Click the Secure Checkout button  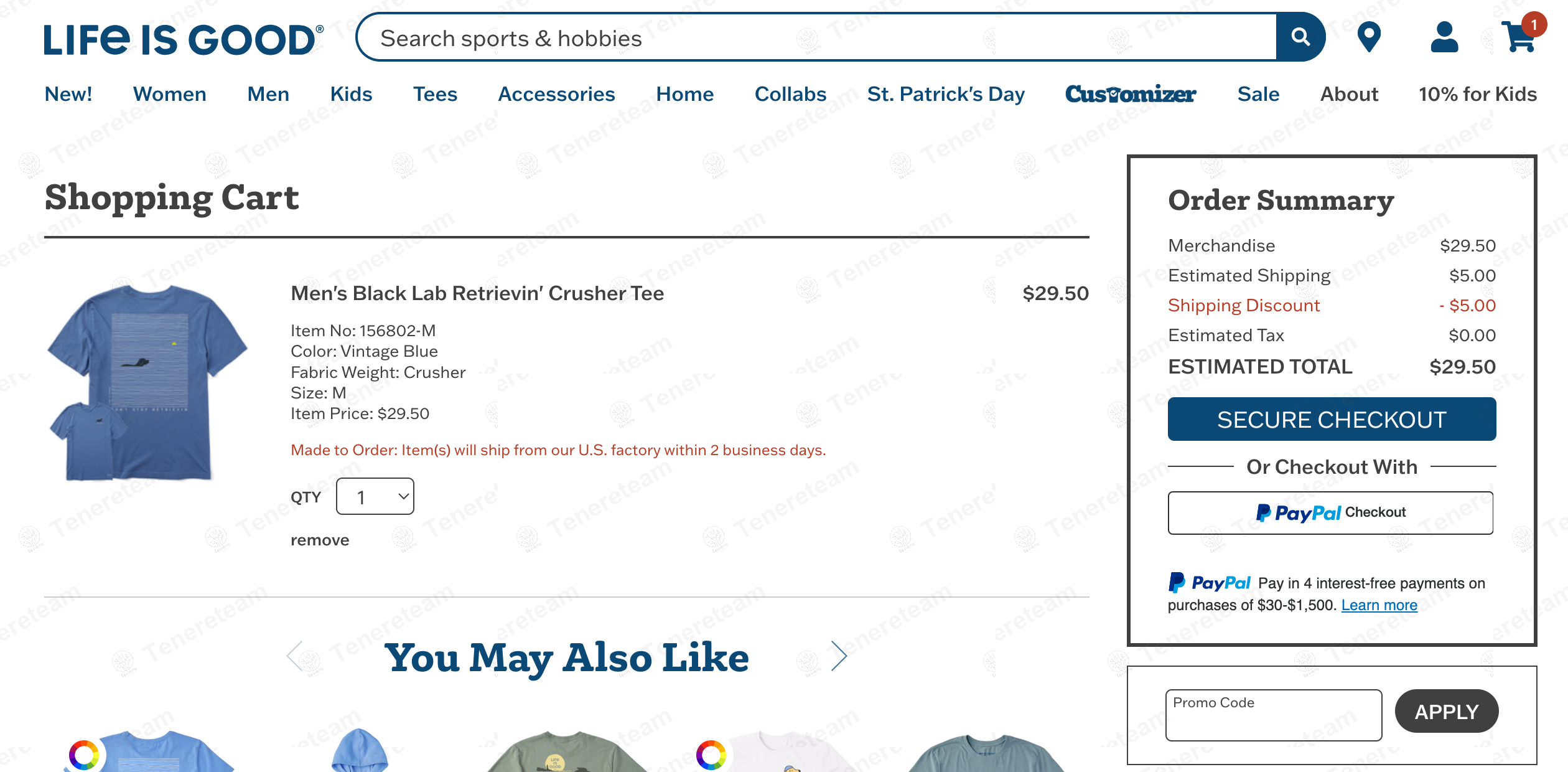pyautogui.click(x=1332, y=420)
